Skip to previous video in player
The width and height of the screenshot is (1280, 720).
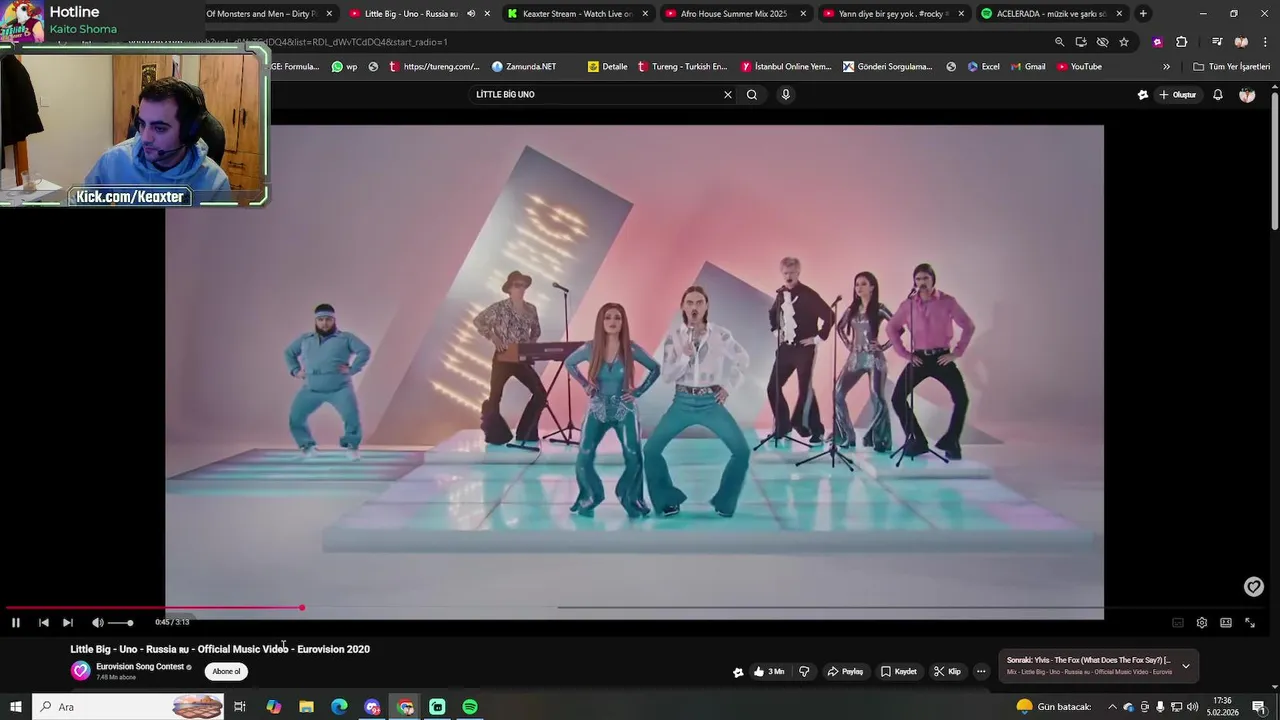(x=43, y=622)
